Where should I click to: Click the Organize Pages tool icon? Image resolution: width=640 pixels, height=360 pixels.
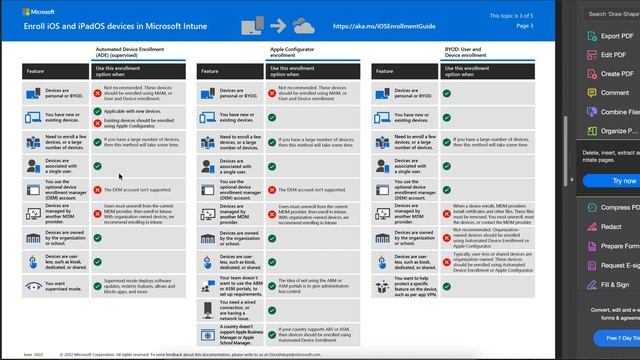(592, 131)
